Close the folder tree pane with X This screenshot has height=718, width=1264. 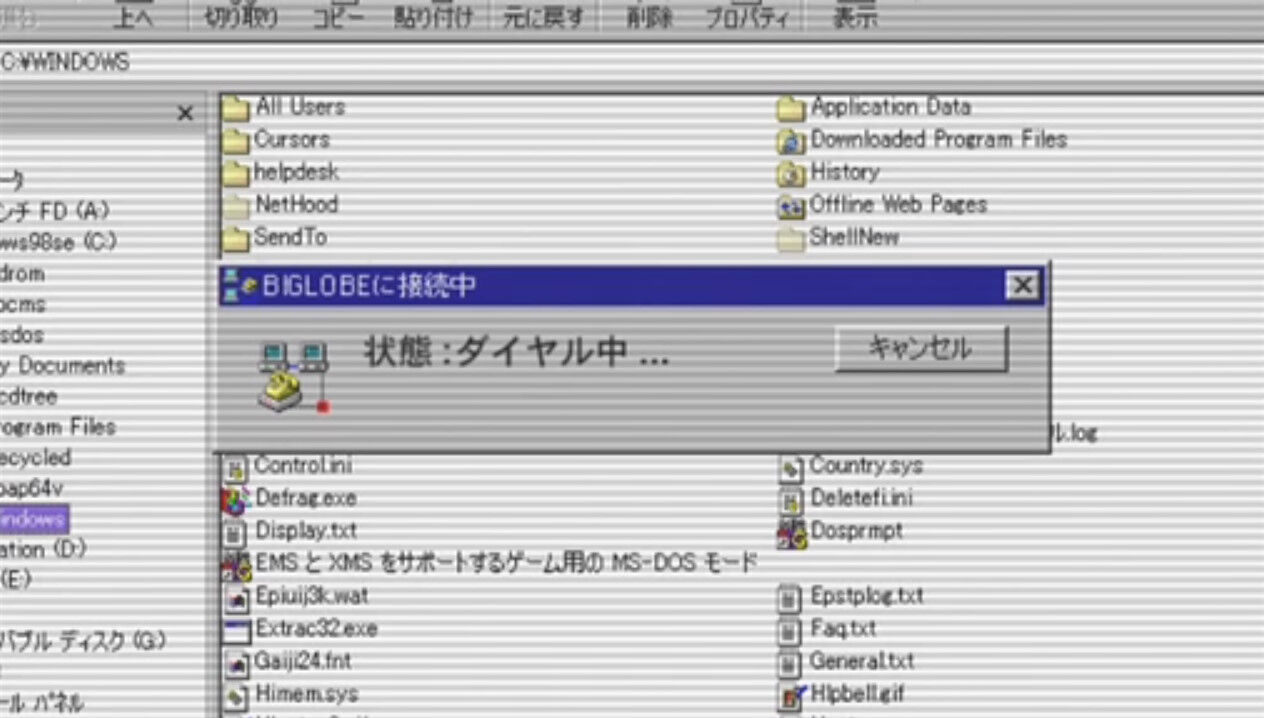coord(185,113)
